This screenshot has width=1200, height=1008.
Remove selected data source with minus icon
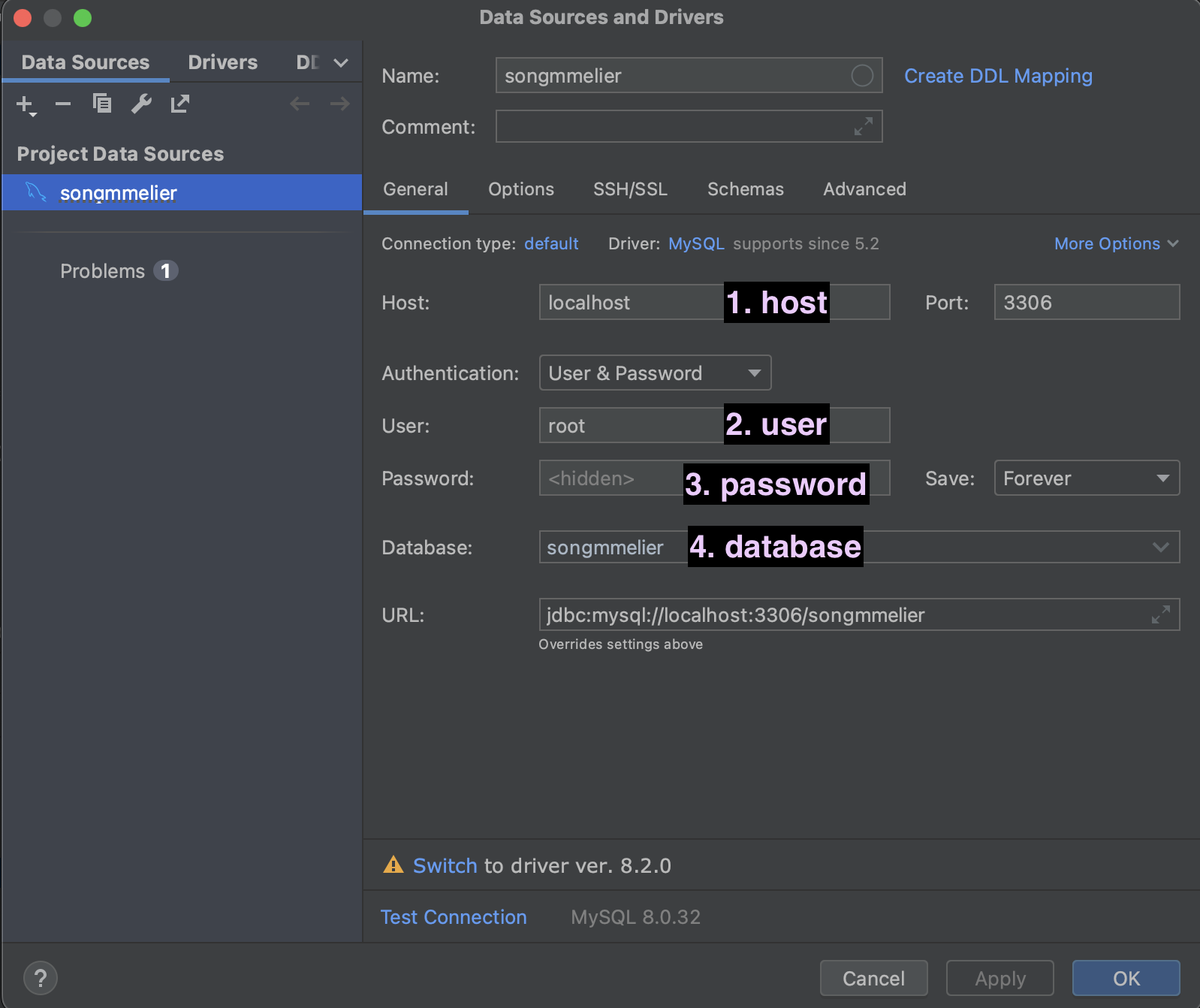click(x=63, y=104)
